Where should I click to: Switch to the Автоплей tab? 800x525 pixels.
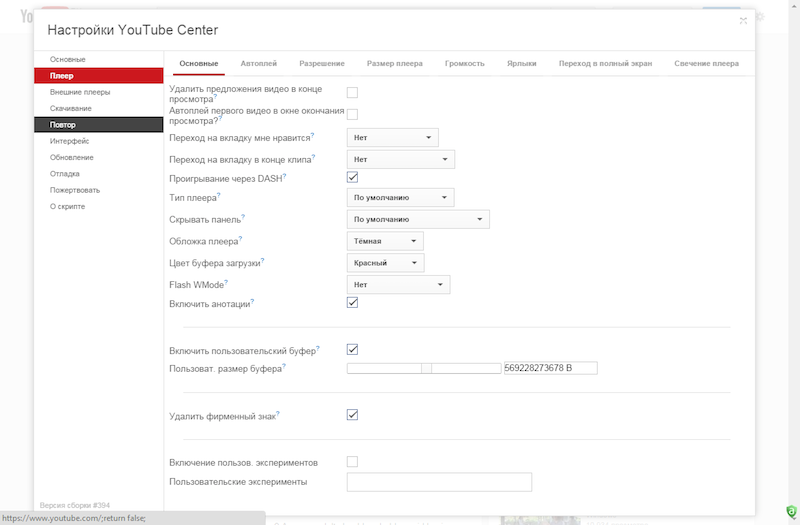pos(259,64)
